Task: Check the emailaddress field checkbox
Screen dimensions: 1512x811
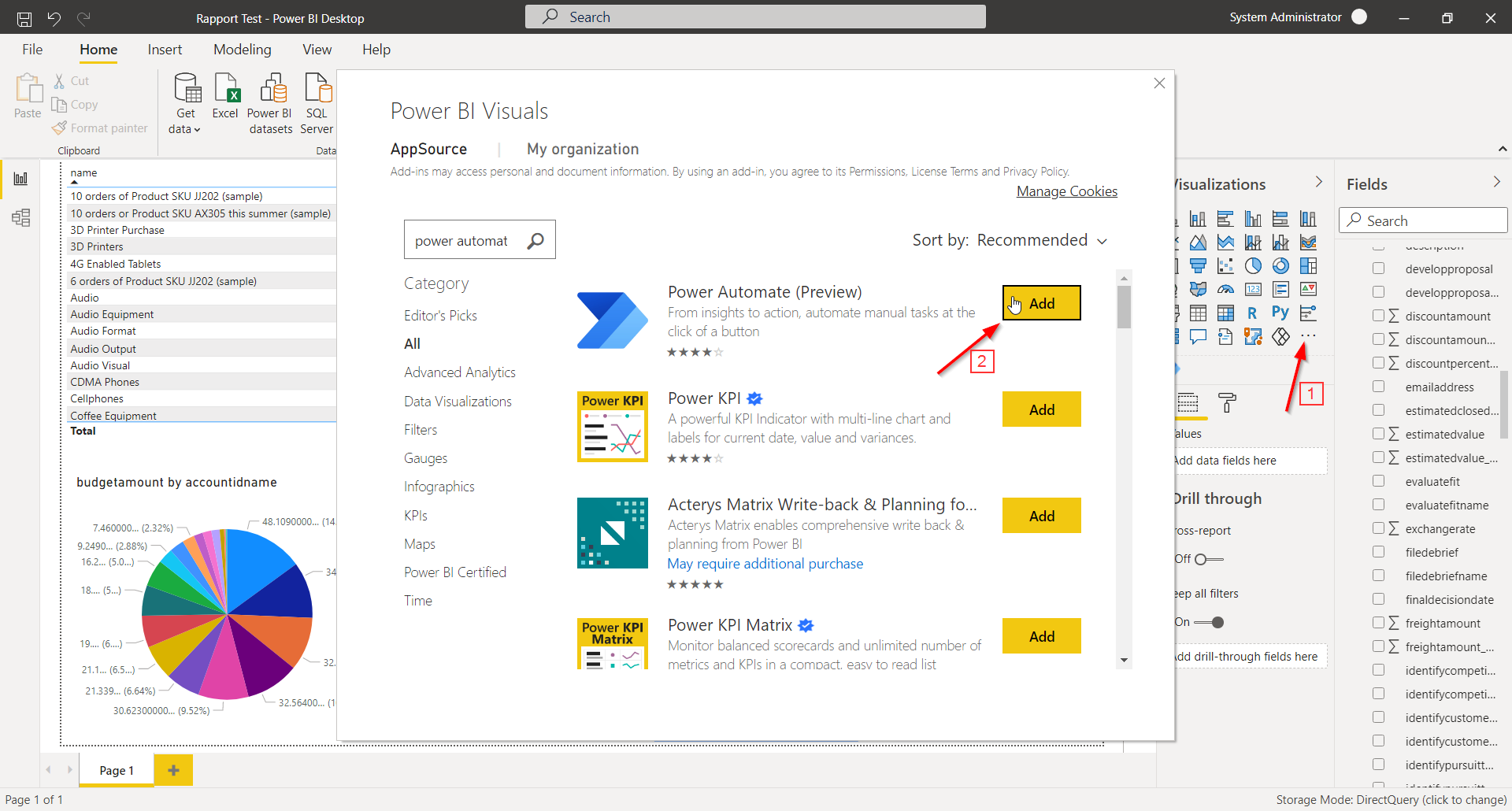Action: (x=1379, y=386)
